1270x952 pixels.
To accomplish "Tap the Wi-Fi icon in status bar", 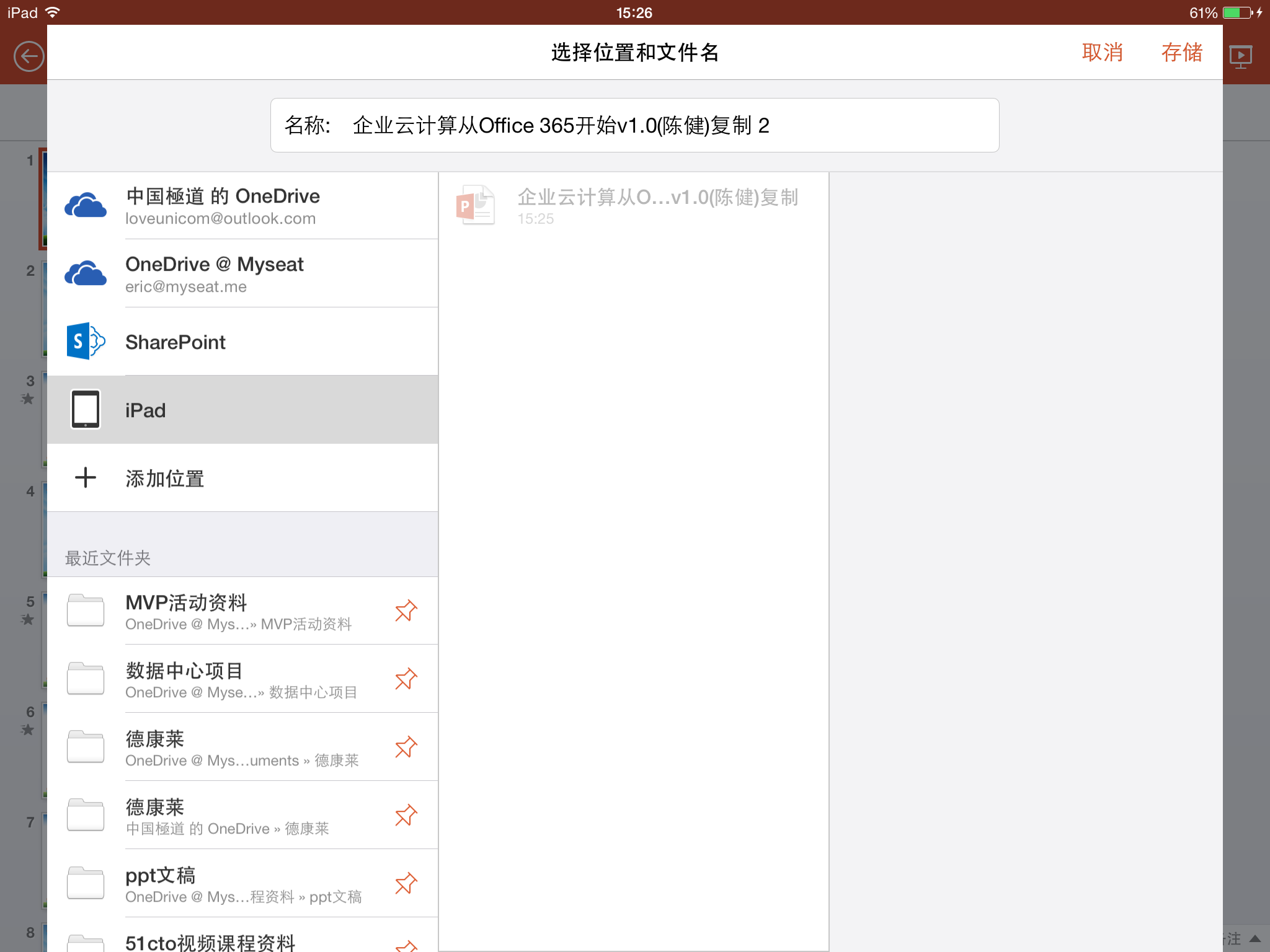I will tap(53, 12).
